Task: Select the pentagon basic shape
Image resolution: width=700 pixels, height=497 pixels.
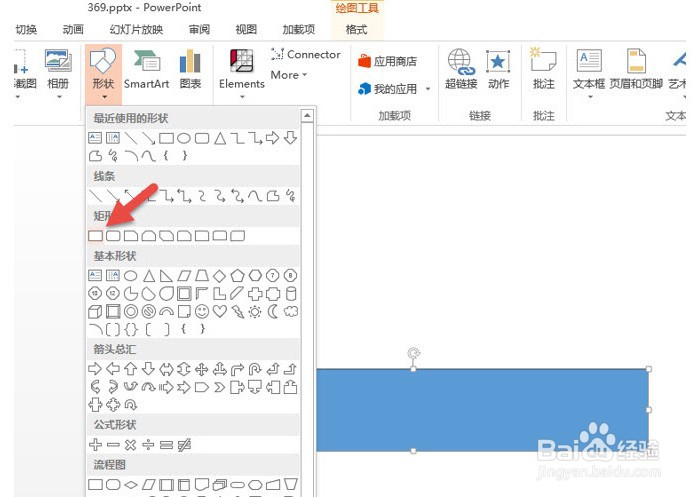Action: pos(237,276)
